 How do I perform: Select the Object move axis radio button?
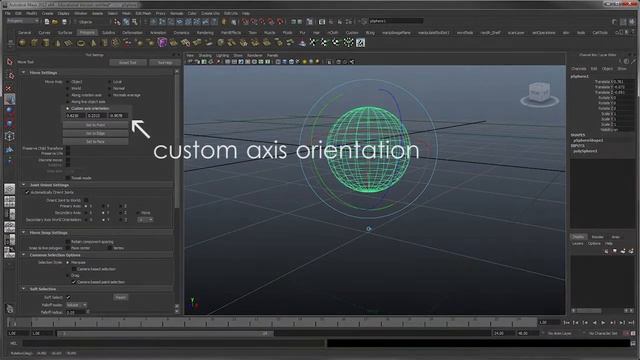pos(68,82)
